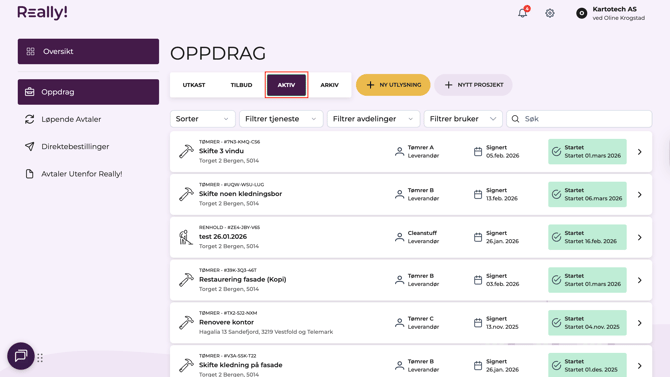This screenshot has width=670, height=377.
Task: Click the Søk search field
Action: [x=579, y=119]
